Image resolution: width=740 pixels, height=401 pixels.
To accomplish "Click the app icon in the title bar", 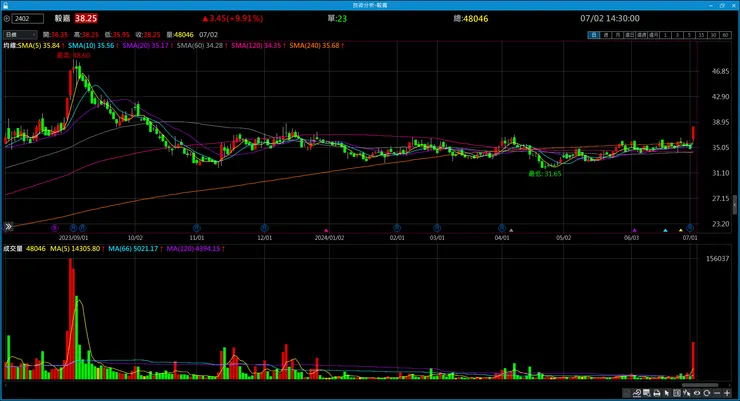I will click(6, 5).
